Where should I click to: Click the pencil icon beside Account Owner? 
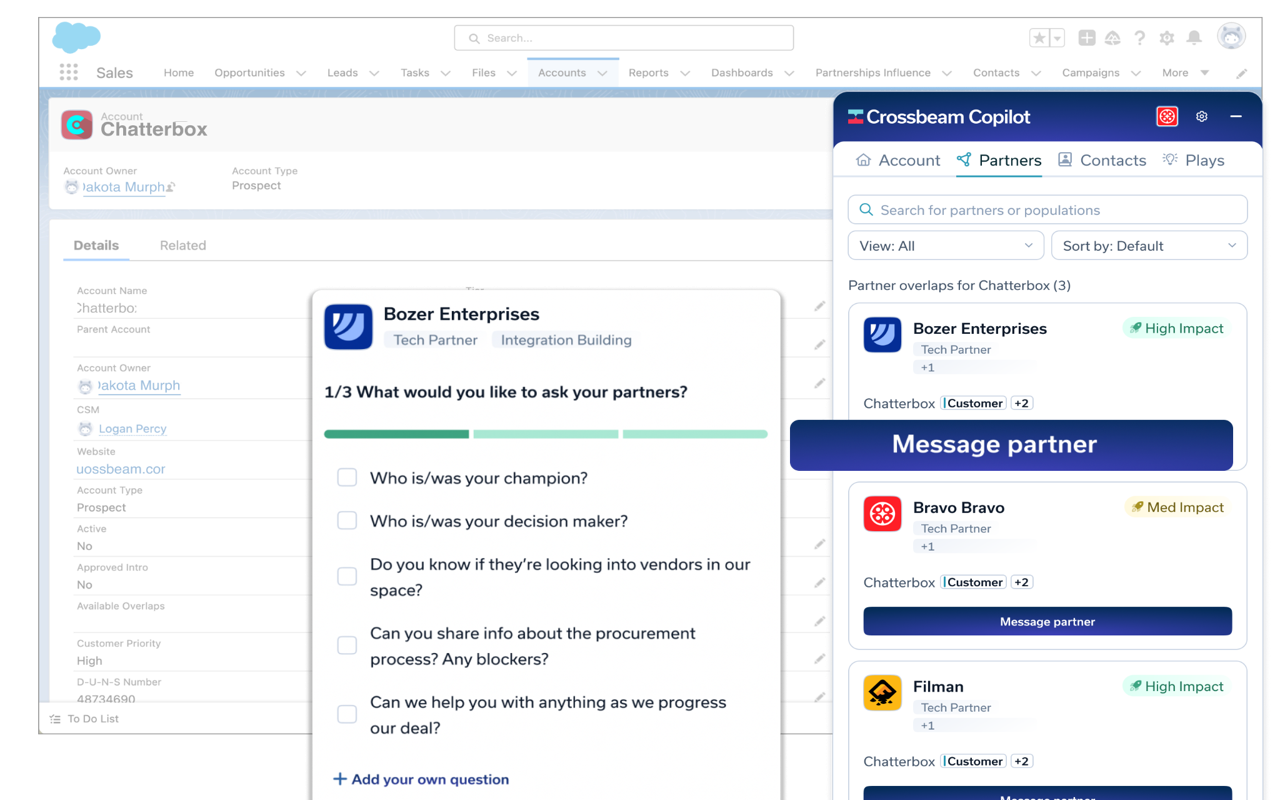(820, 382)
